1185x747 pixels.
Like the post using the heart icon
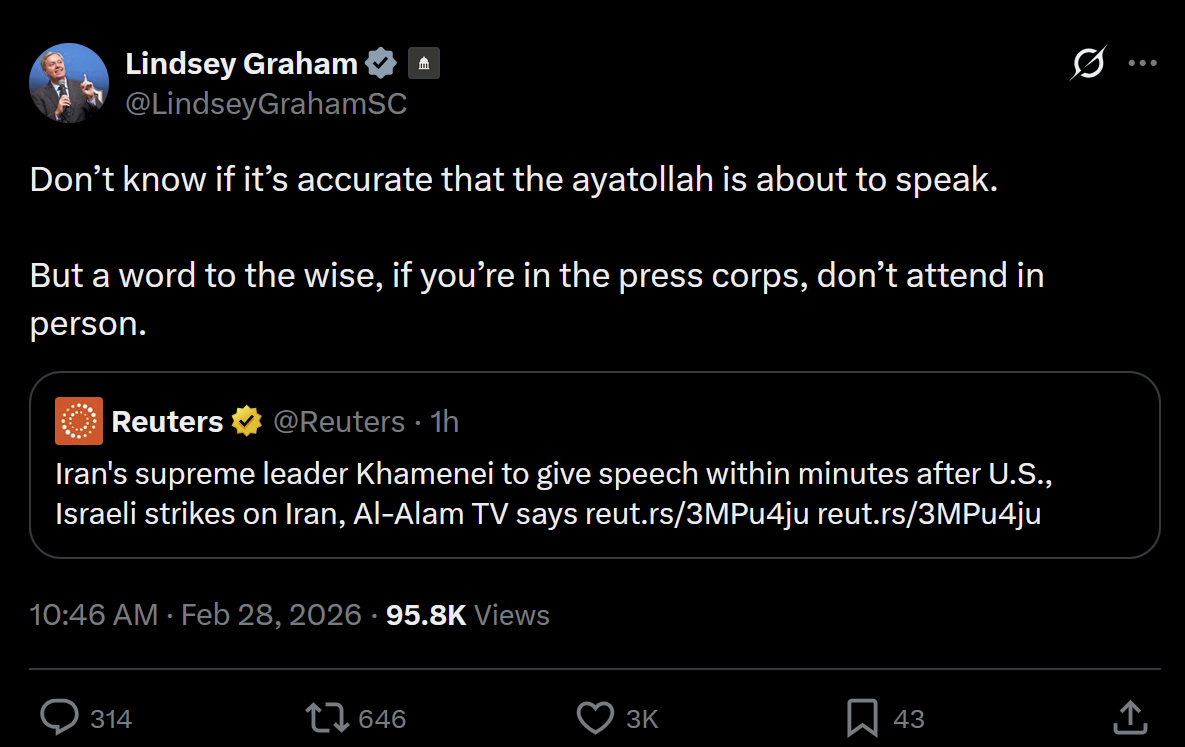[596, 718]
